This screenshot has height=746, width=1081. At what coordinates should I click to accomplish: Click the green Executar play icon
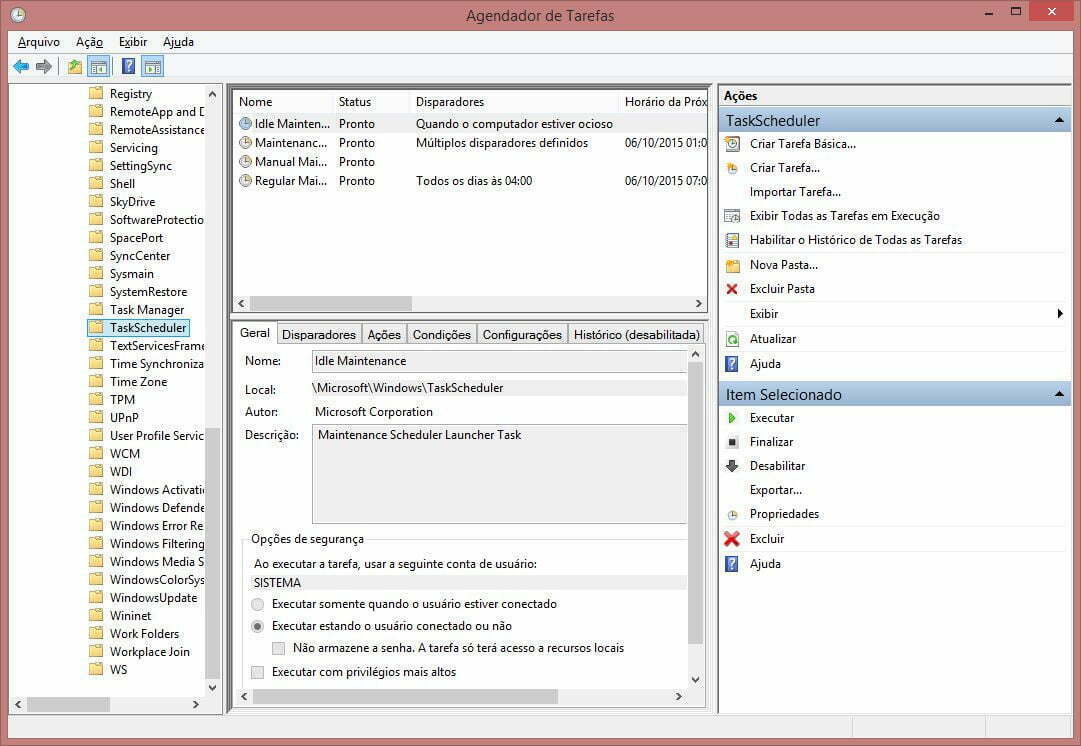pyautogui.click(x=732, y=418)
